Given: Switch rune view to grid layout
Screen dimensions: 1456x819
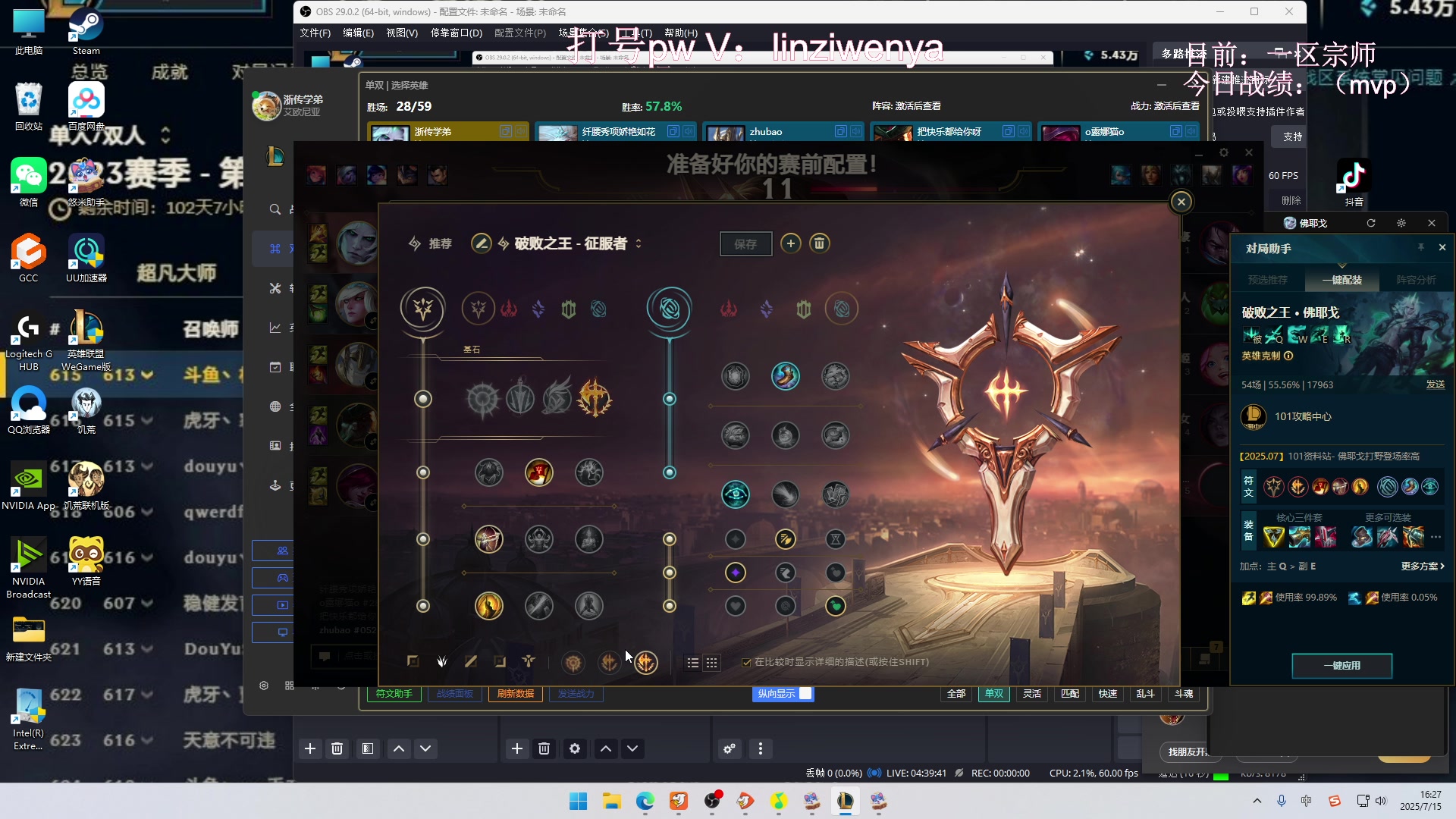Looking at the screenshot, I should (x=711, y=663).
